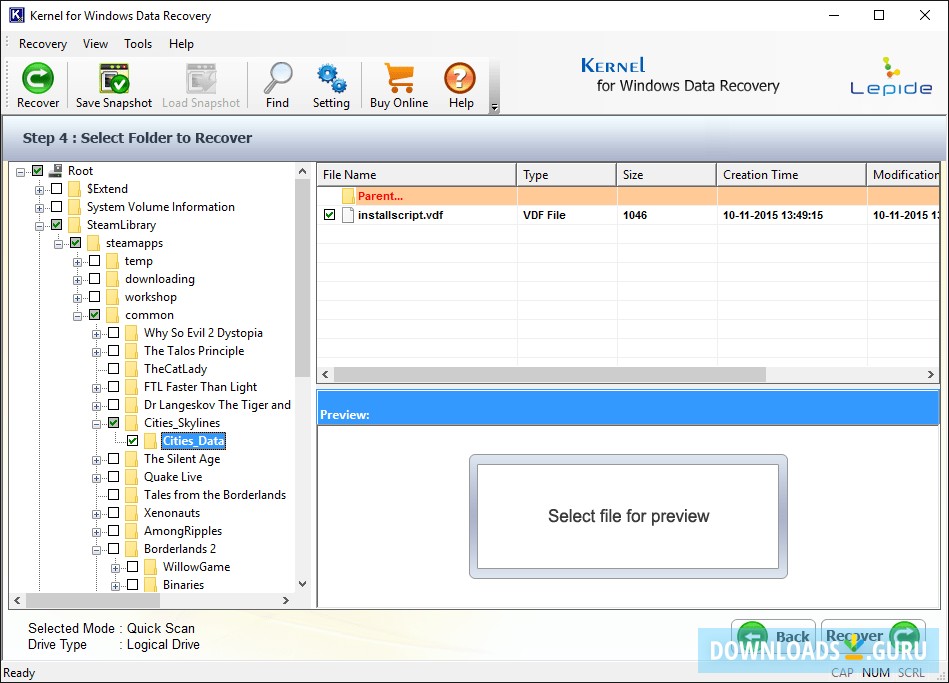The height and width of the screenshot is (683, 949).
Task: Click the Xenonauts folder icon
Action: coord(131,513)
